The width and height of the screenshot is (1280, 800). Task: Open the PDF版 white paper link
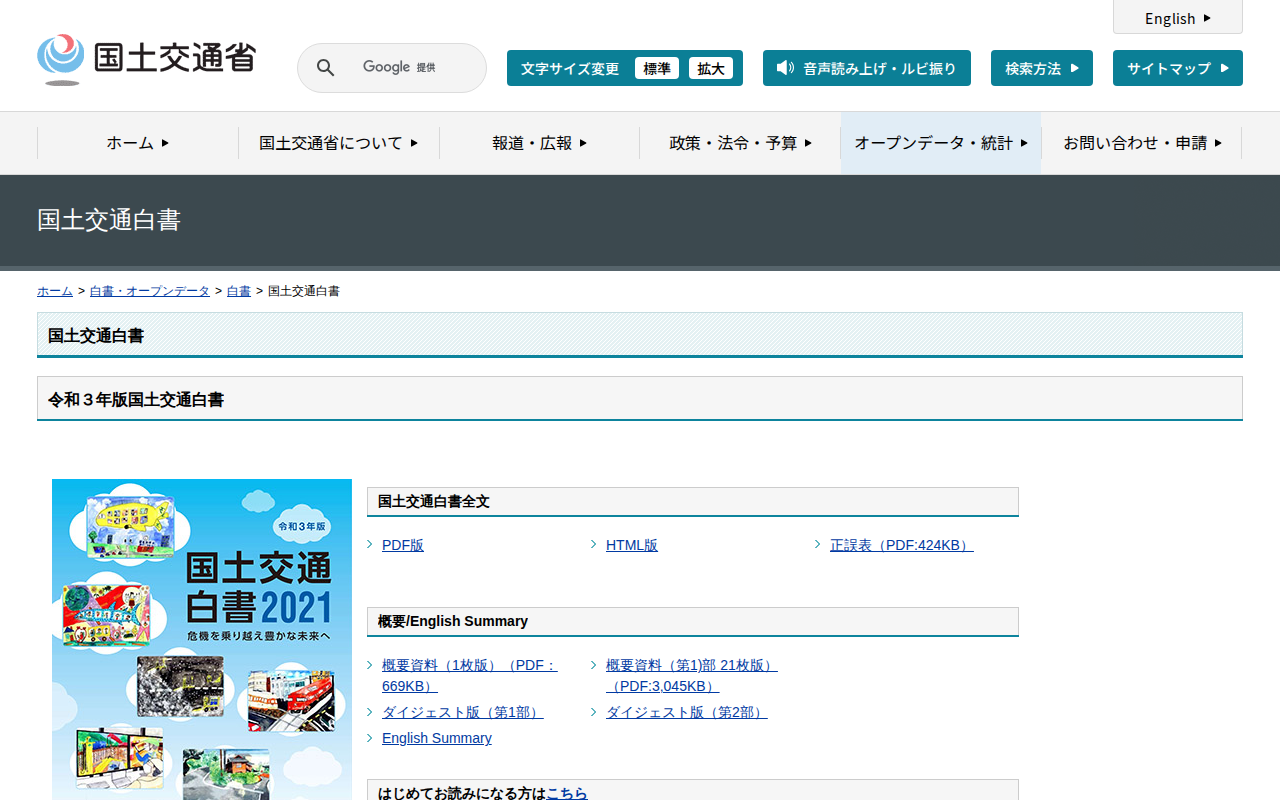pos(402,545)
